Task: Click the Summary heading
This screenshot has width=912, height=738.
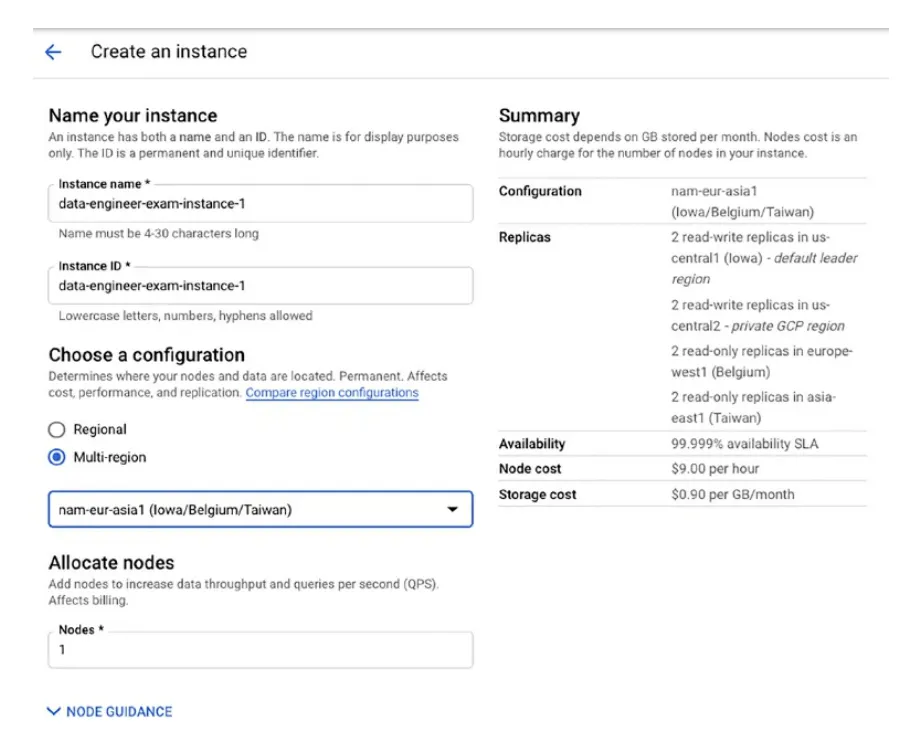Action: click(539, 116)
